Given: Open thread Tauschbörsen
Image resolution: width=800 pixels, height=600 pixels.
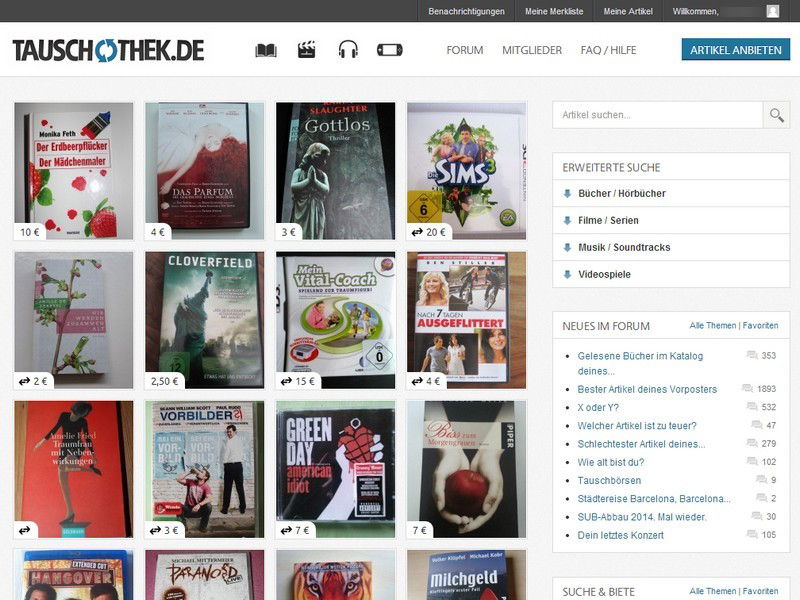Looking at the screenshot, I should tap(609, 481).
